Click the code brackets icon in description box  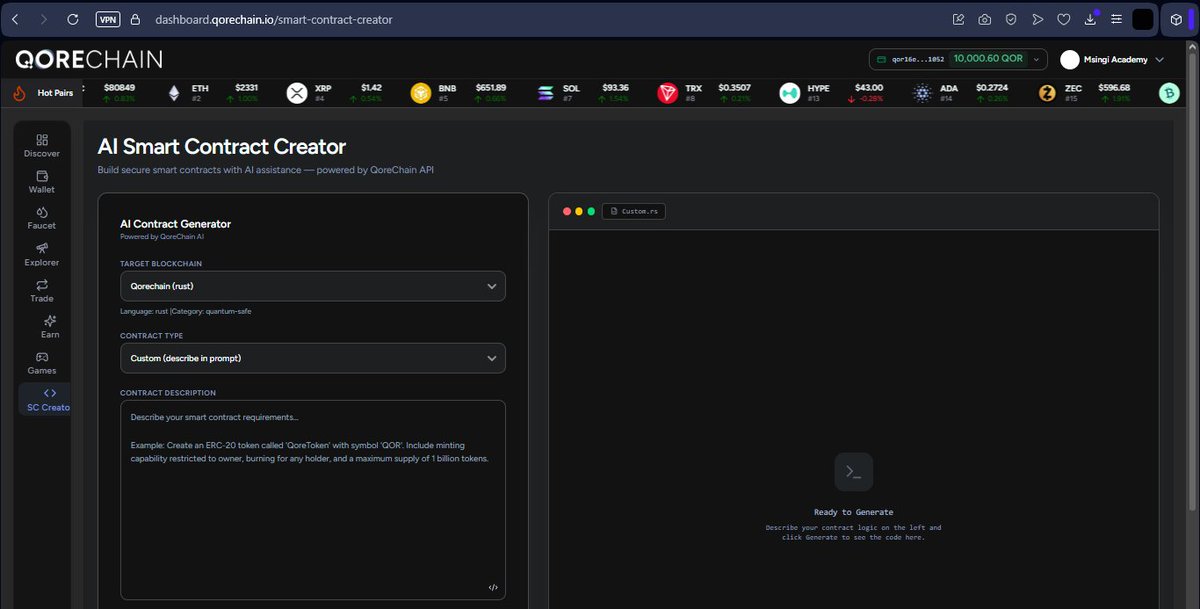coord(493,587)
